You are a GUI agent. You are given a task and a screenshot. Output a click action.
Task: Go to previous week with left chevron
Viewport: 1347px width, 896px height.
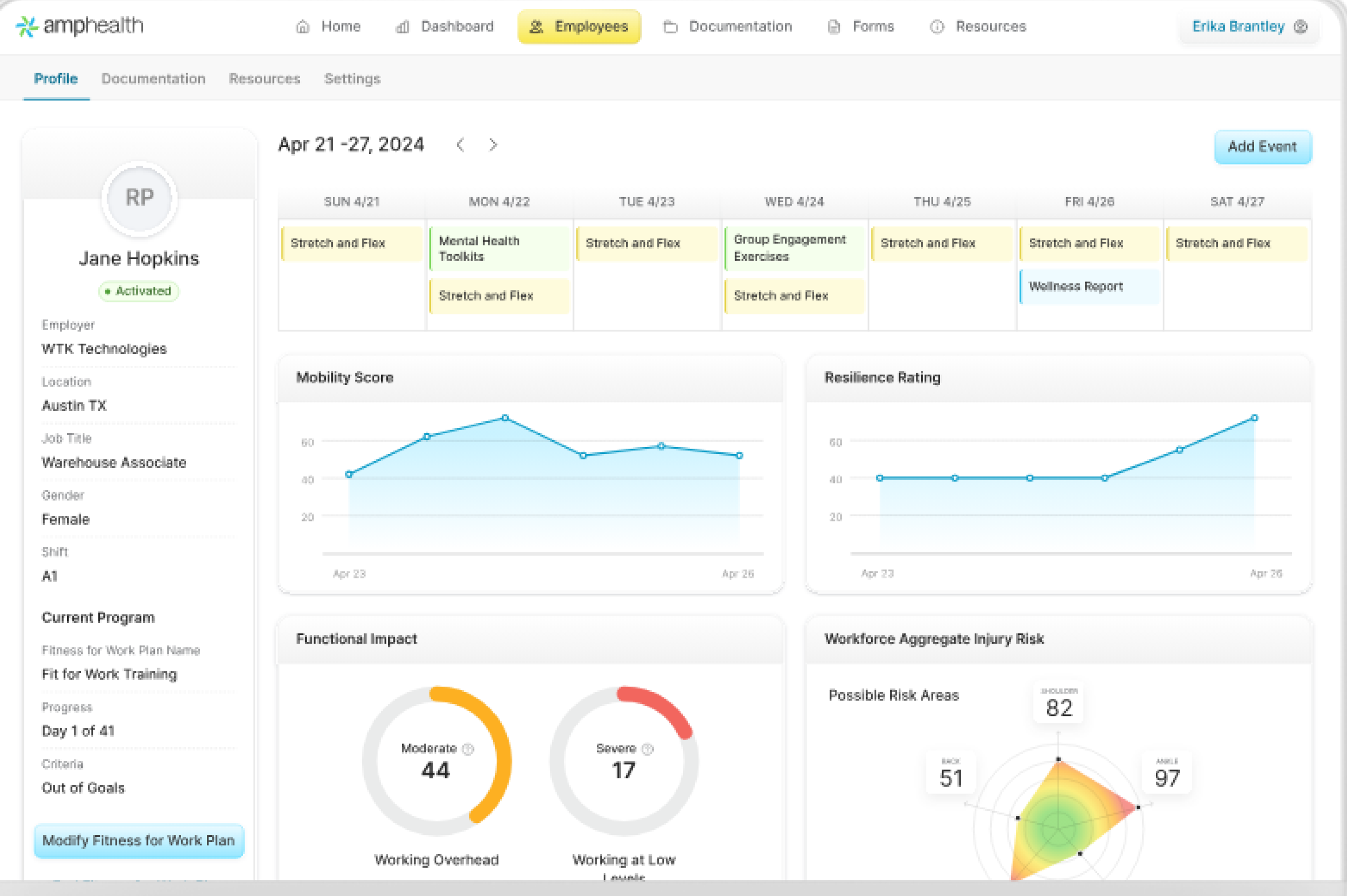pyautogui.click(x=460, y=145)
